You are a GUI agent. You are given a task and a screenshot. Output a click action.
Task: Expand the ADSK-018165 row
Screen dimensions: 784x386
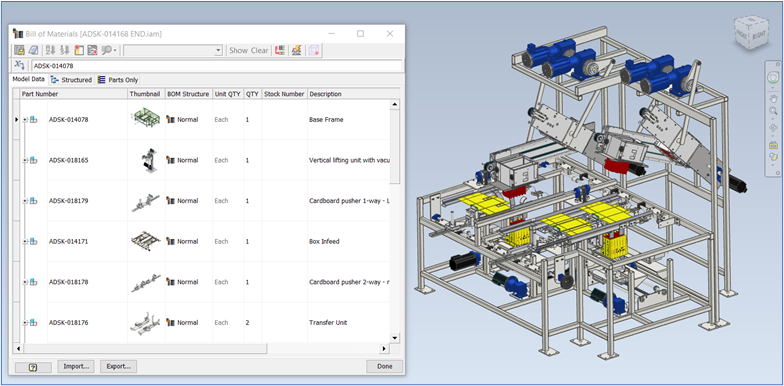coord(25,160)
